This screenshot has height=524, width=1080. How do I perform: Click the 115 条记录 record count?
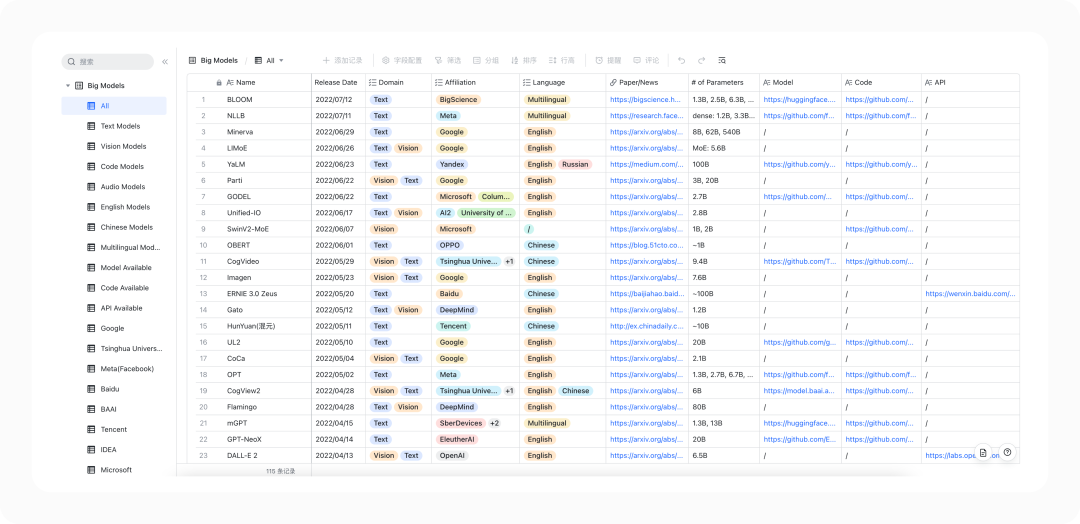280,472
